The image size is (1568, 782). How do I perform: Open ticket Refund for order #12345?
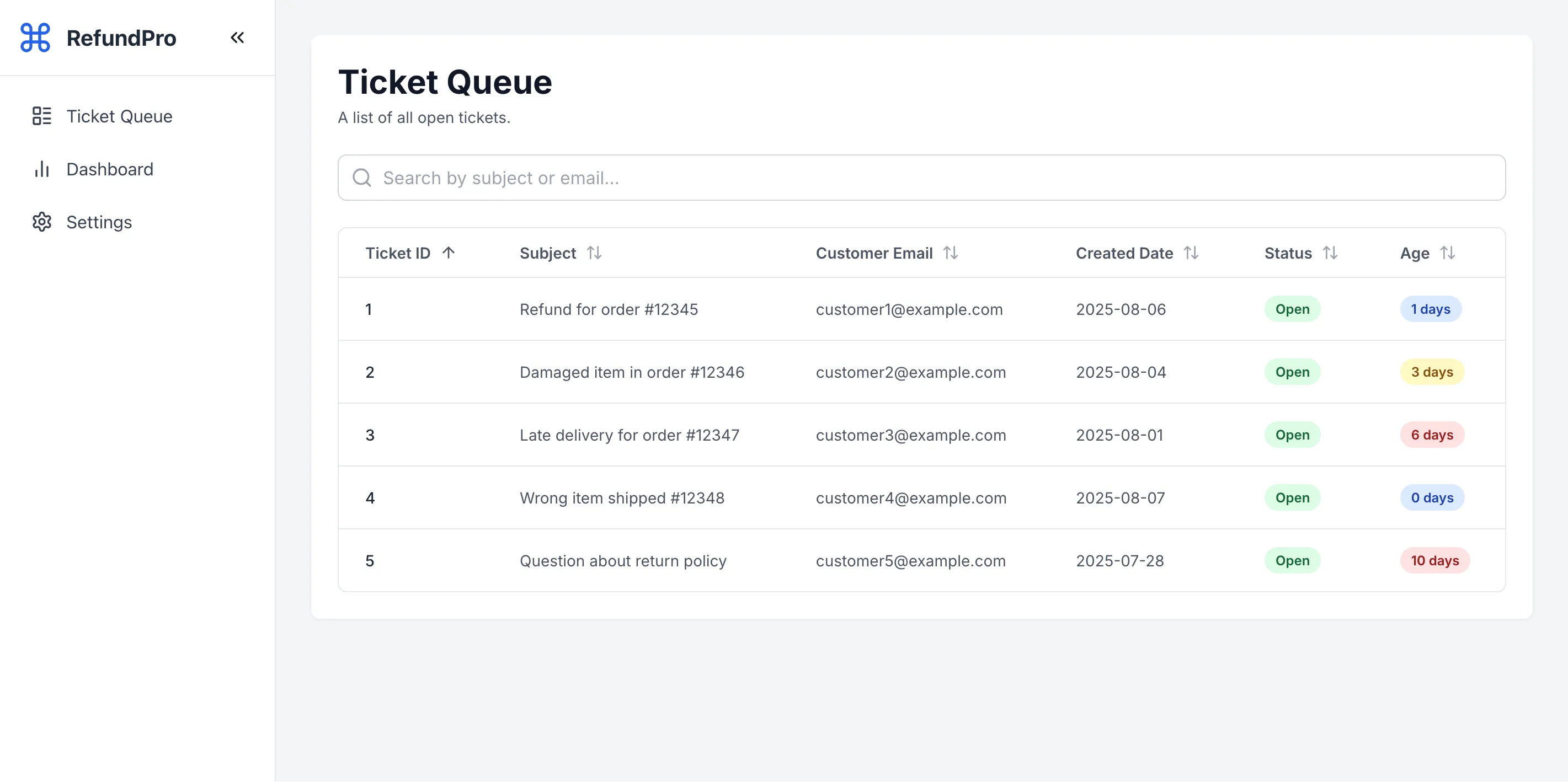[608, 309]
